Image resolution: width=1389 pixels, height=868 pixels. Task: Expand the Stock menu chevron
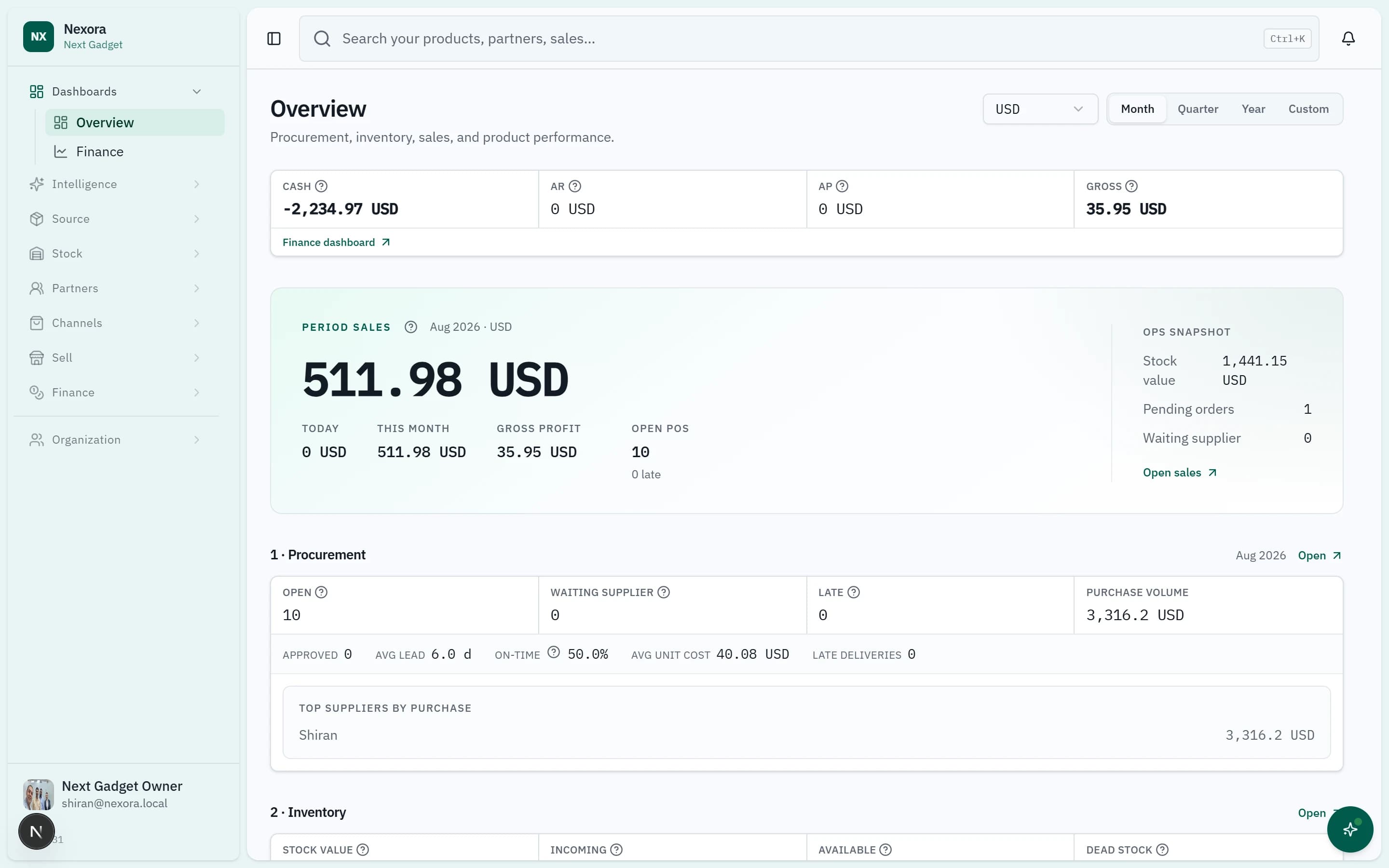[x=197, y=254]
